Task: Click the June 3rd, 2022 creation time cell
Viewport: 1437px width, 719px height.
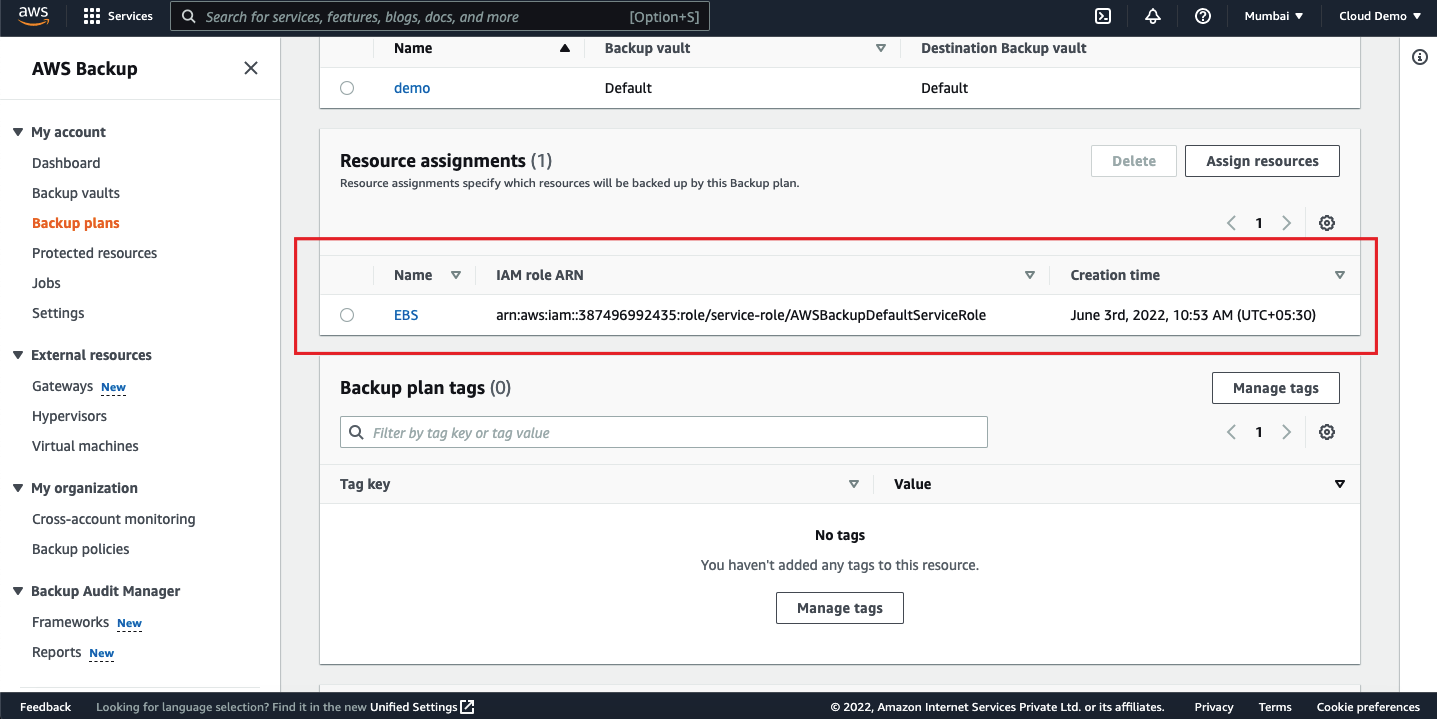Action: 1193,315
